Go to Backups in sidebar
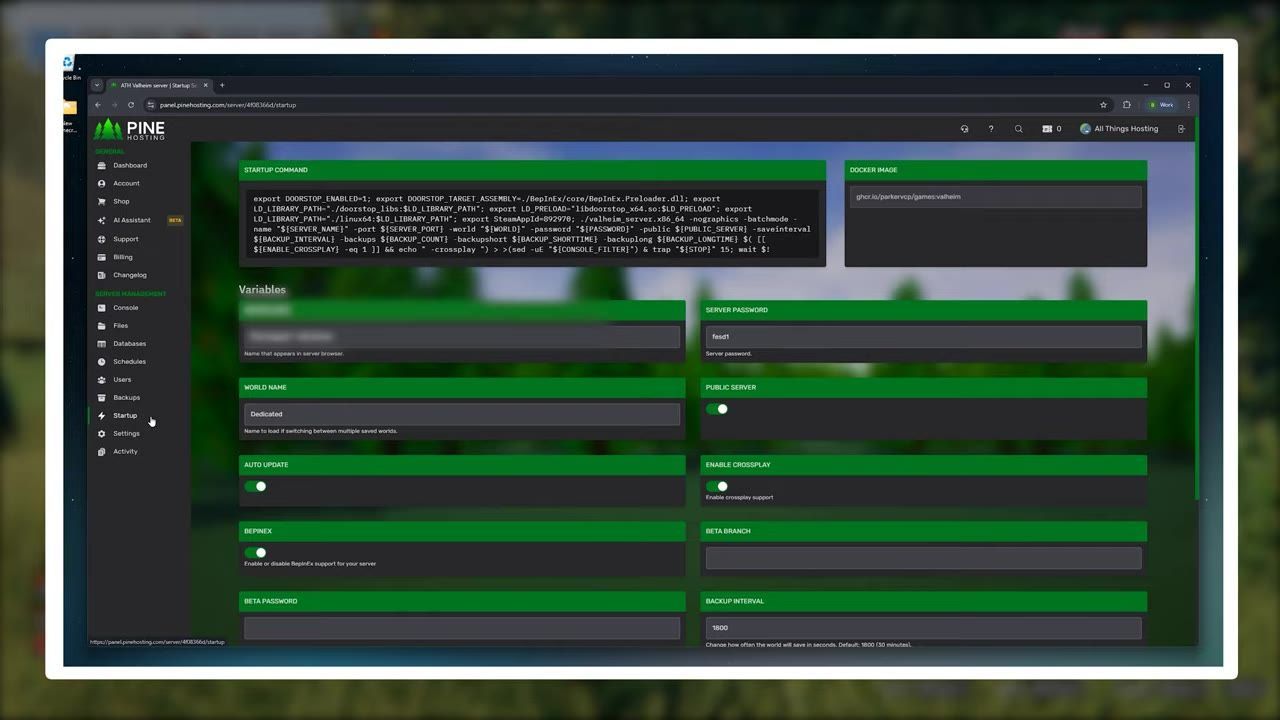The height and width of the screenshot is (720, 1280). [126, 397]
